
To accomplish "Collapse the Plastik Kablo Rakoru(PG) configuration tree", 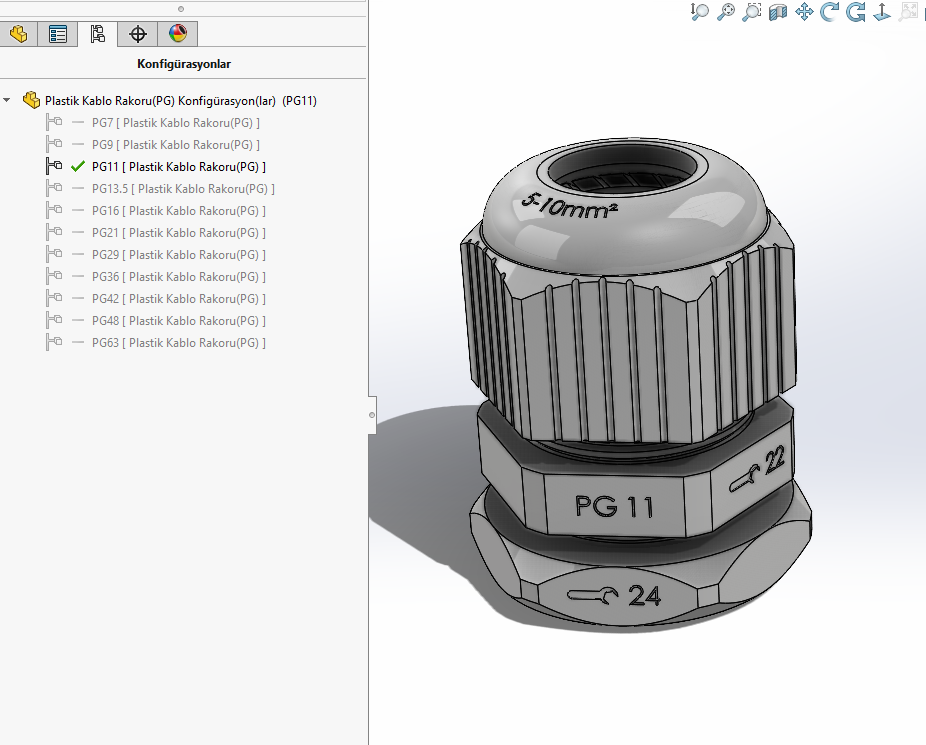I will coord(7,100).
